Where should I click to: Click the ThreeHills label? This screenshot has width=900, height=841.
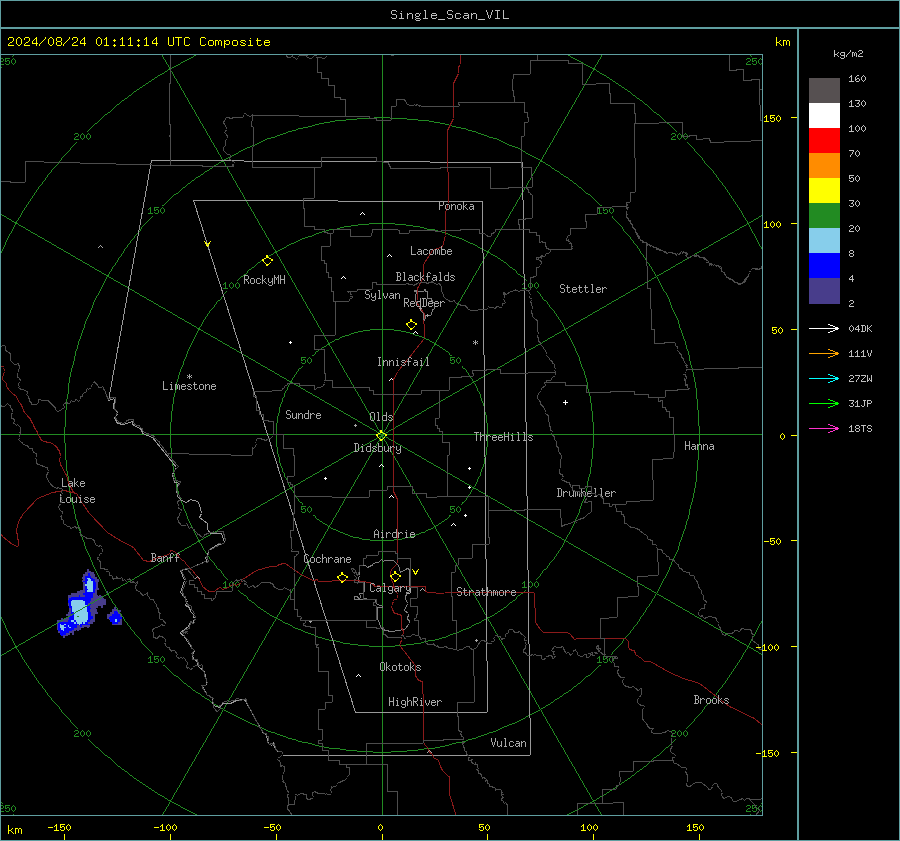click(503, 437)
